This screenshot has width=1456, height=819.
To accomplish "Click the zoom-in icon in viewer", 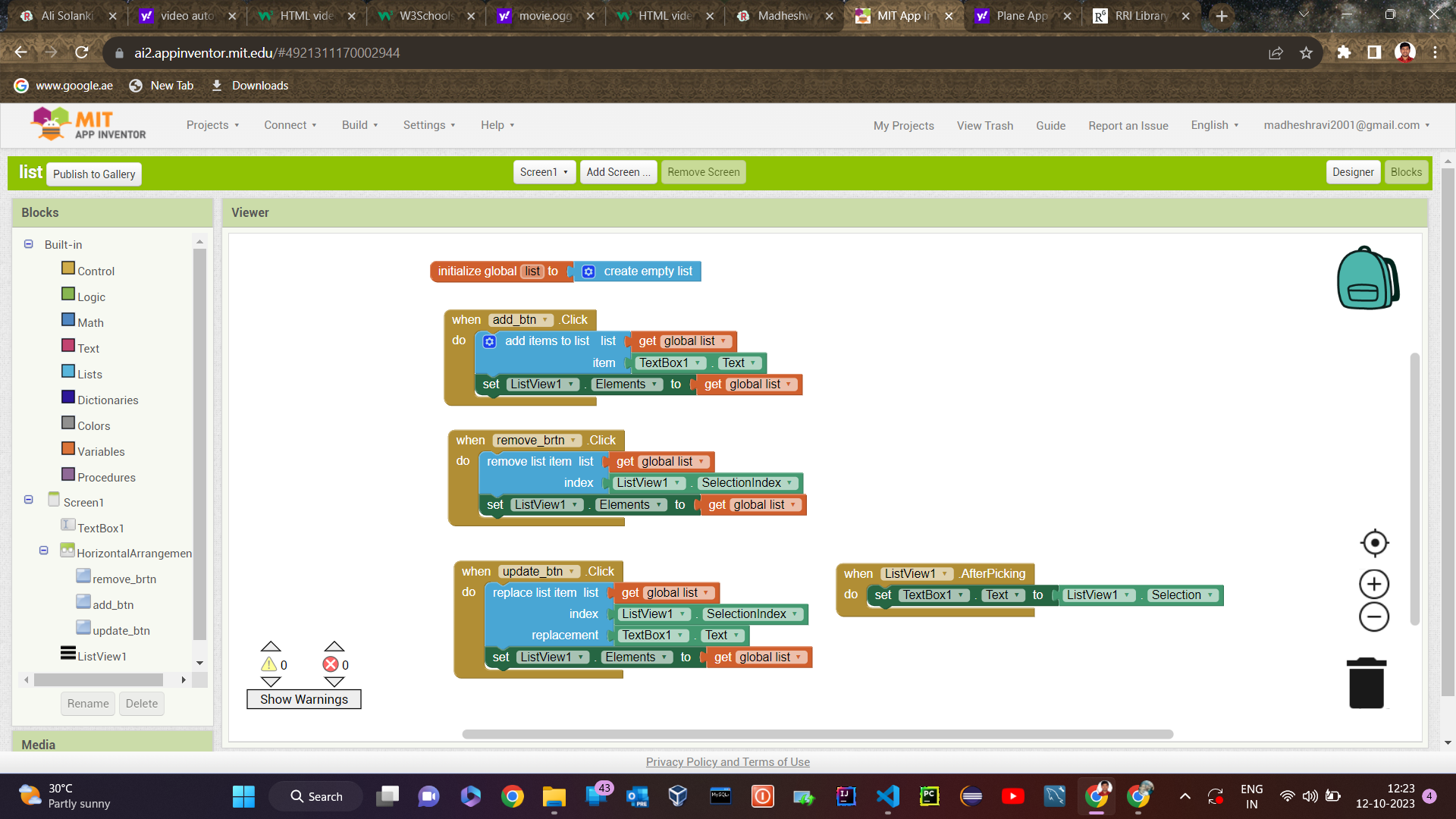I will tap(1374, 583).
